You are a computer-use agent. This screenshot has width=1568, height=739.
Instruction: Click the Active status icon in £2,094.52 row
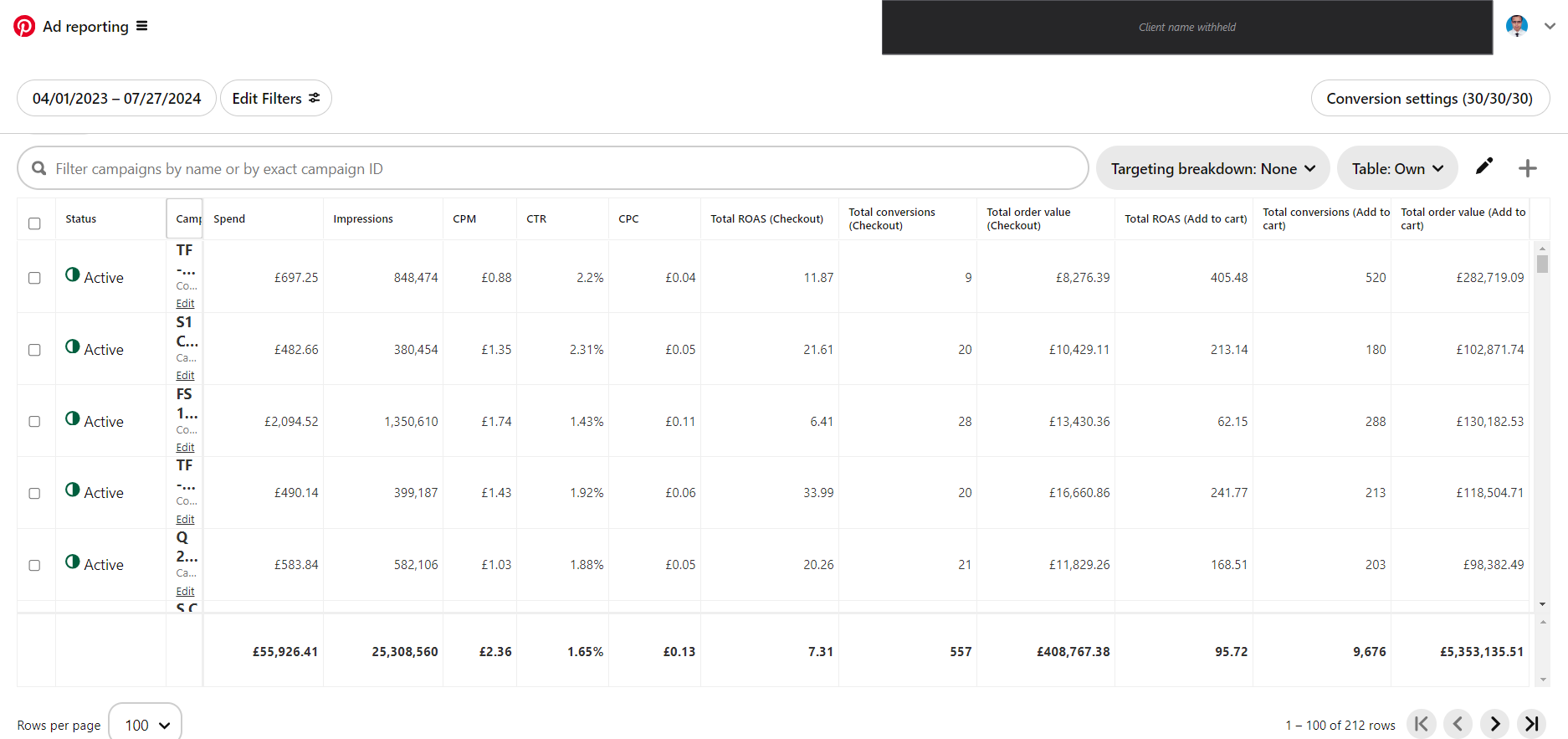tap(73, 418)
